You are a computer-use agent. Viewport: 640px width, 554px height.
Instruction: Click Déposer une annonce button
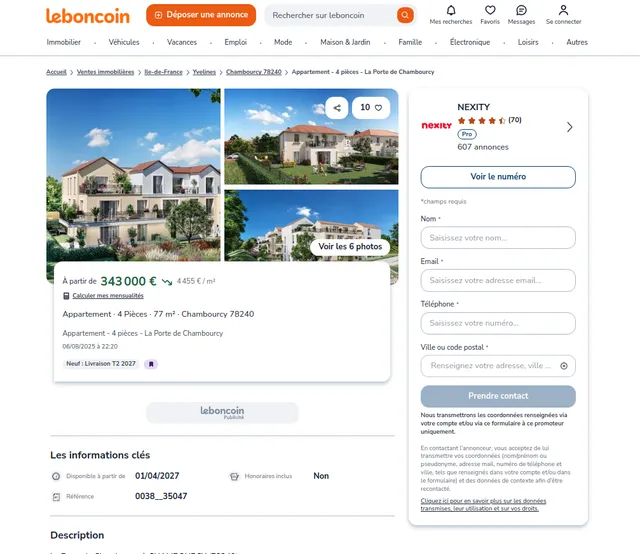201,15
